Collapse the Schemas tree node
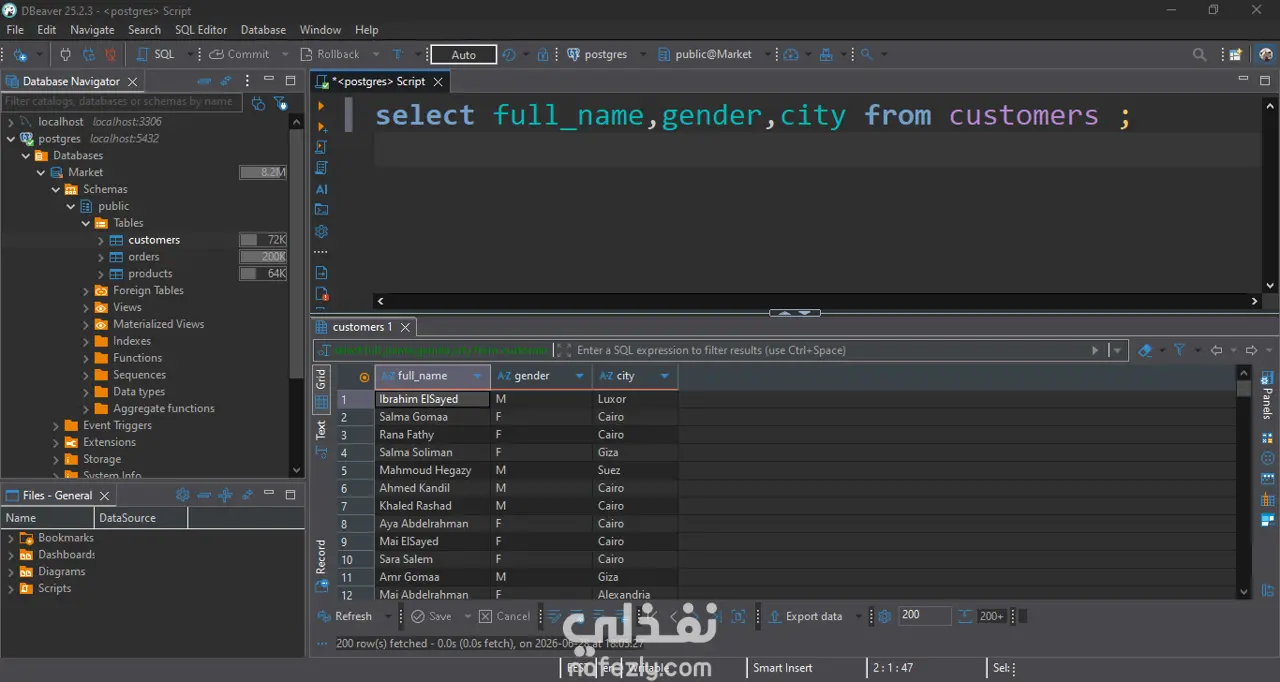 [x=56, y=189]
